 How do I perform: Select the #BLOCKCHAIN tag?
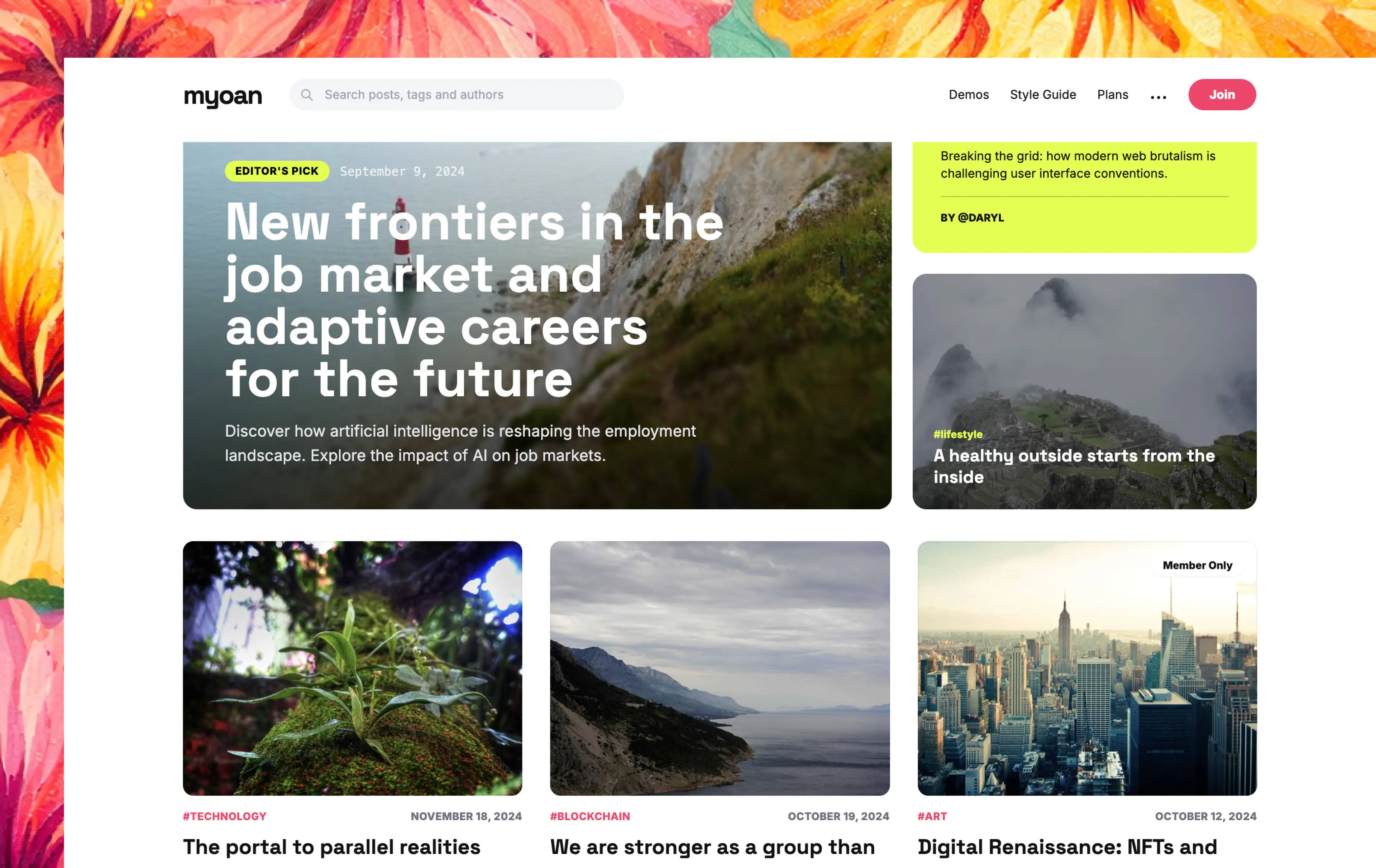click(x=590, y=816)
